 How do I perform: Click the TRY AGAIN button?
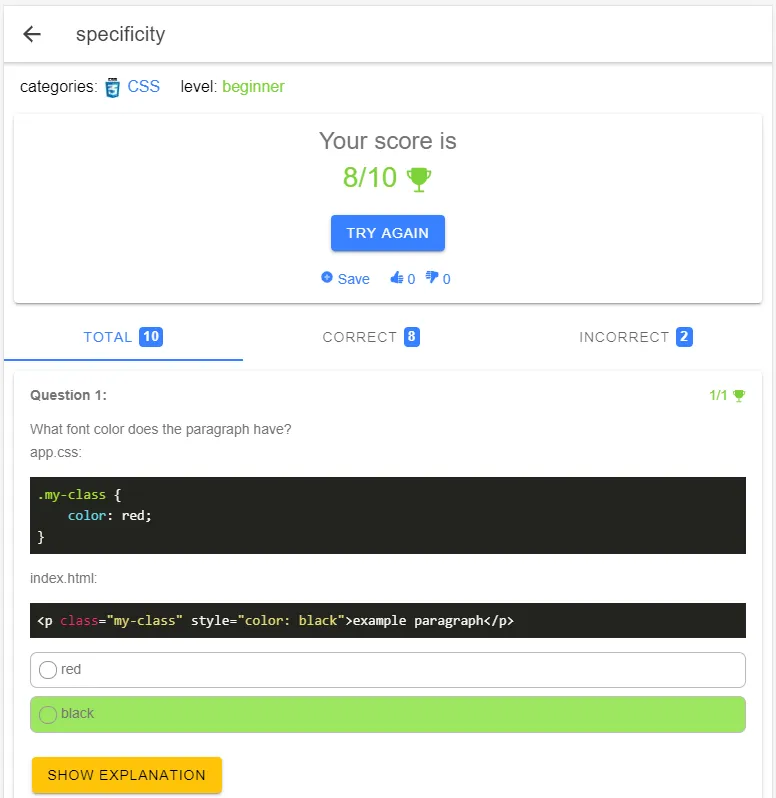click(x=388, y=233)
